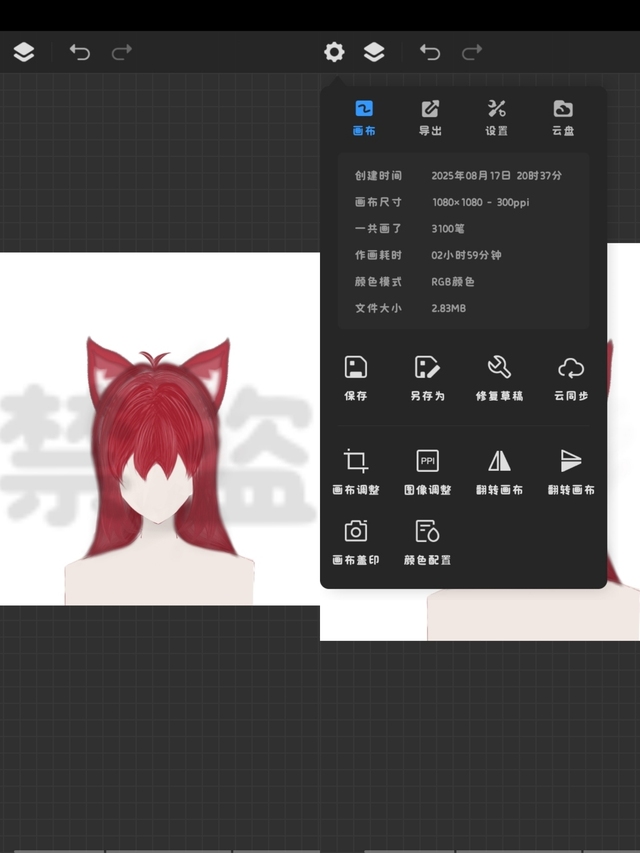Go to the 设置 settings tab
This screenshot has width=640, height=853.
[497, 117]
